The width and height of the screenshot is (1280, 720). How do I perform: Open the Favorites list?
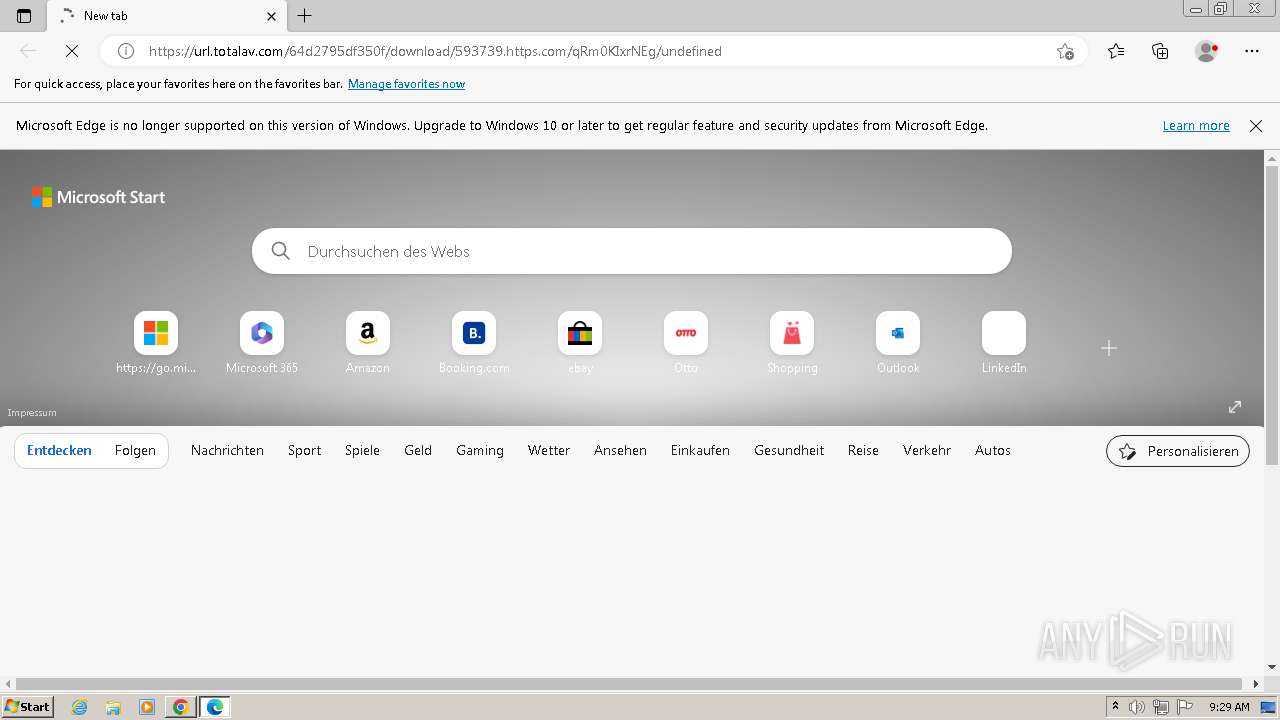pos(1116,51)
